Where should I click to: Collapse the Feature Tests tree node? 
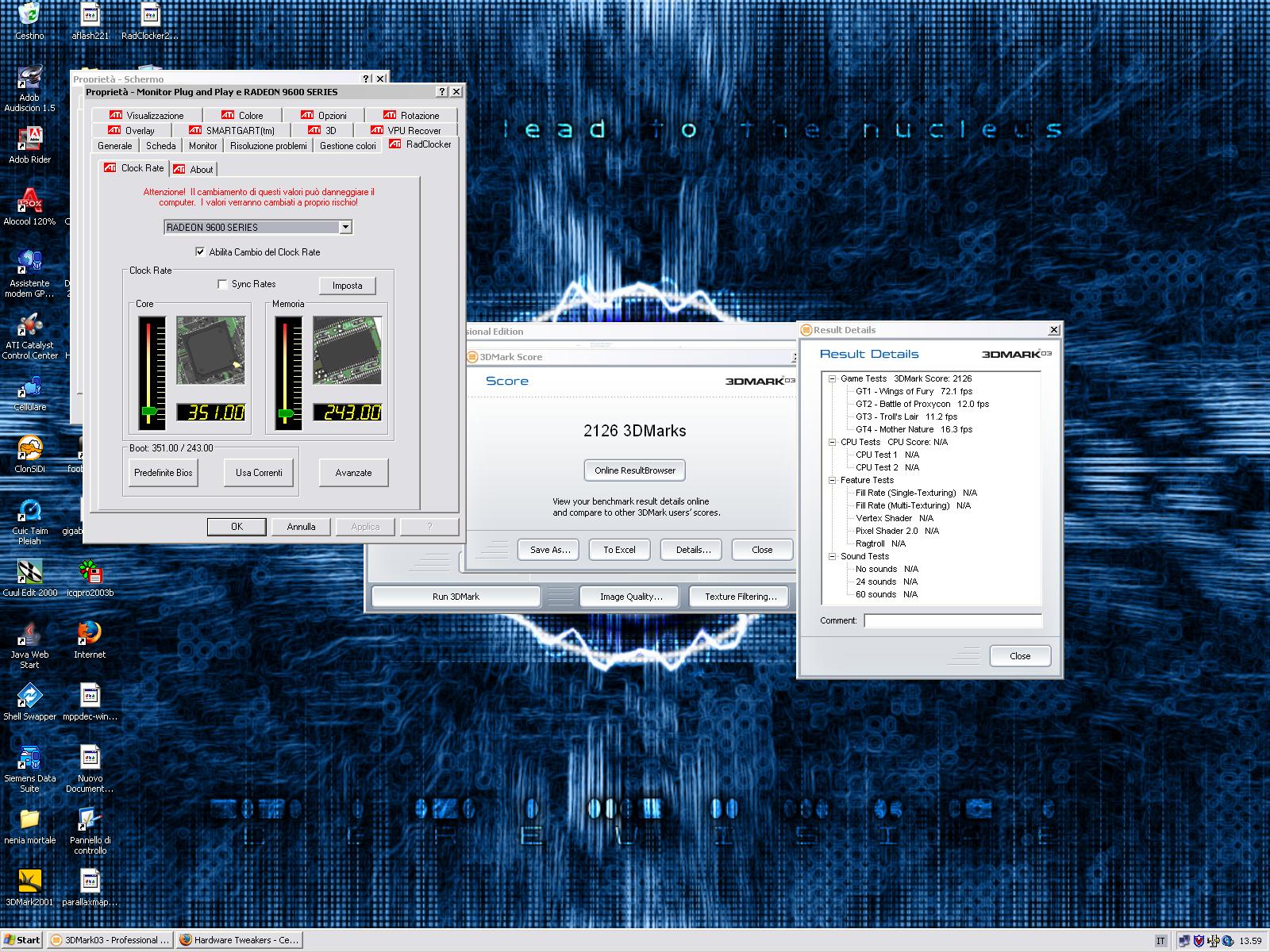[x=832, y=480]
